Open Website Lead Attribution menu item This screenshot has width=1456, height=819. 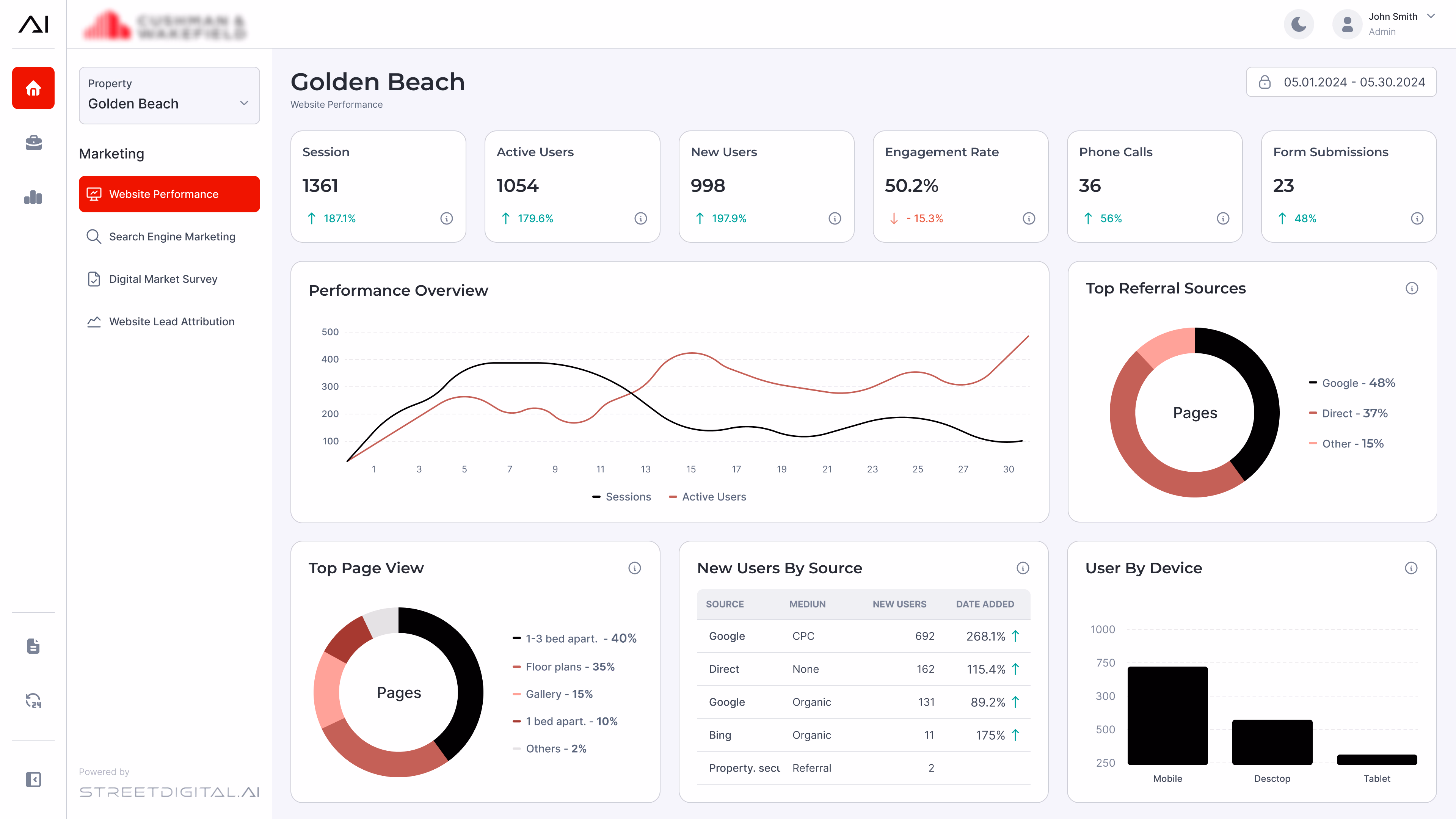tap(169, 322)
